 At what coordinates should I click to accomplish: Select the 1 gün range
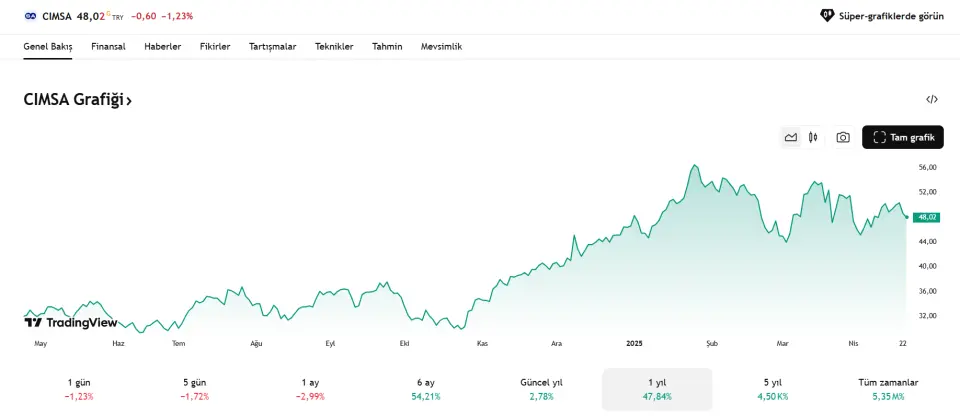click(x=79, y=389)
